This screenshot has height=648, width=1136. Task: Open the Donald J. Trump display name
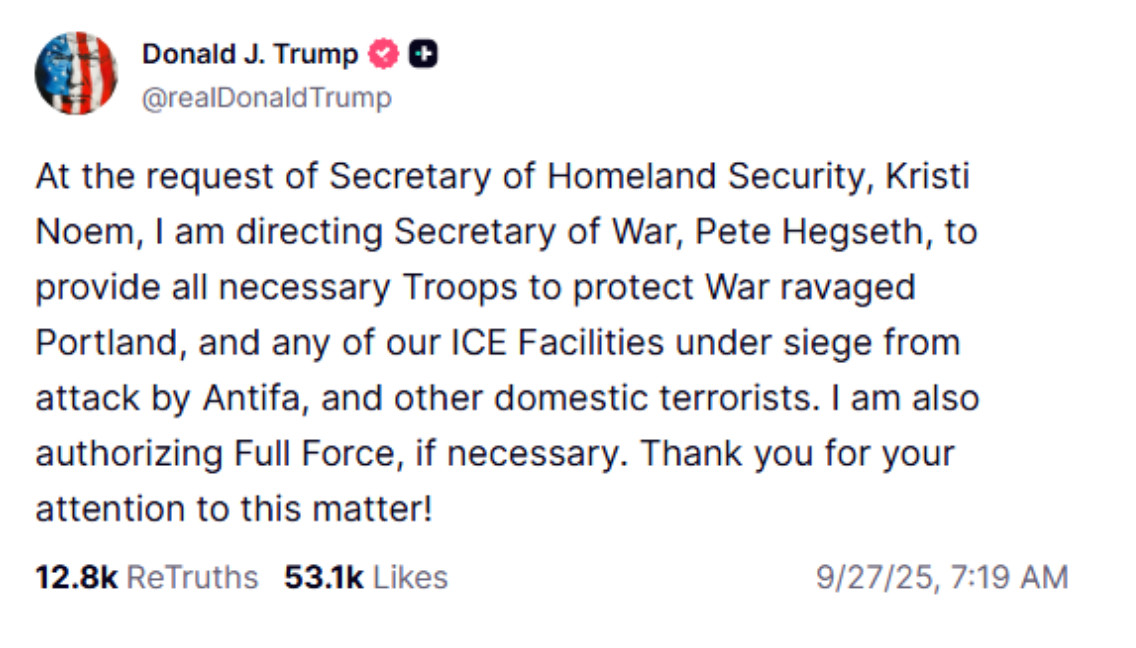pos(249,54)
